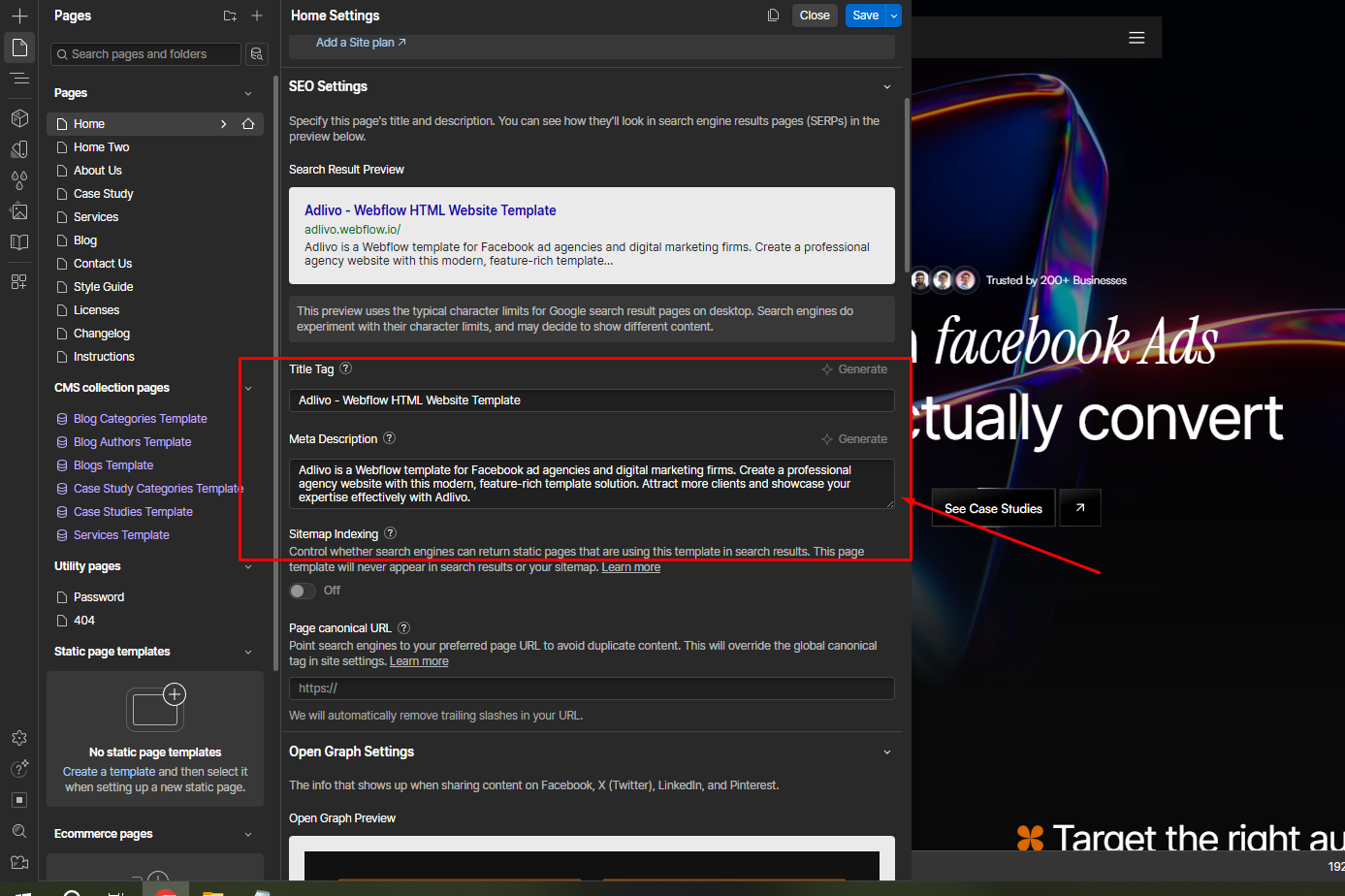Click the Sitemap Indexing help icon

point(391,533)
